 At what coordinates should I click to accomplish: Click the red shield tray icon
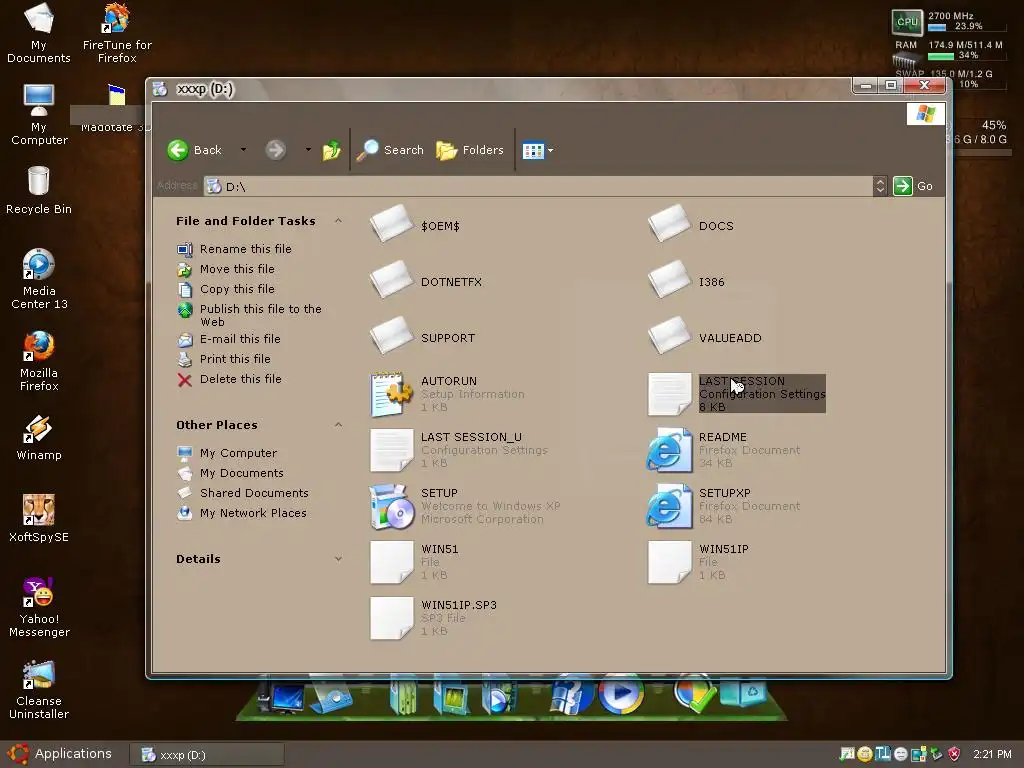pos(954,754)
